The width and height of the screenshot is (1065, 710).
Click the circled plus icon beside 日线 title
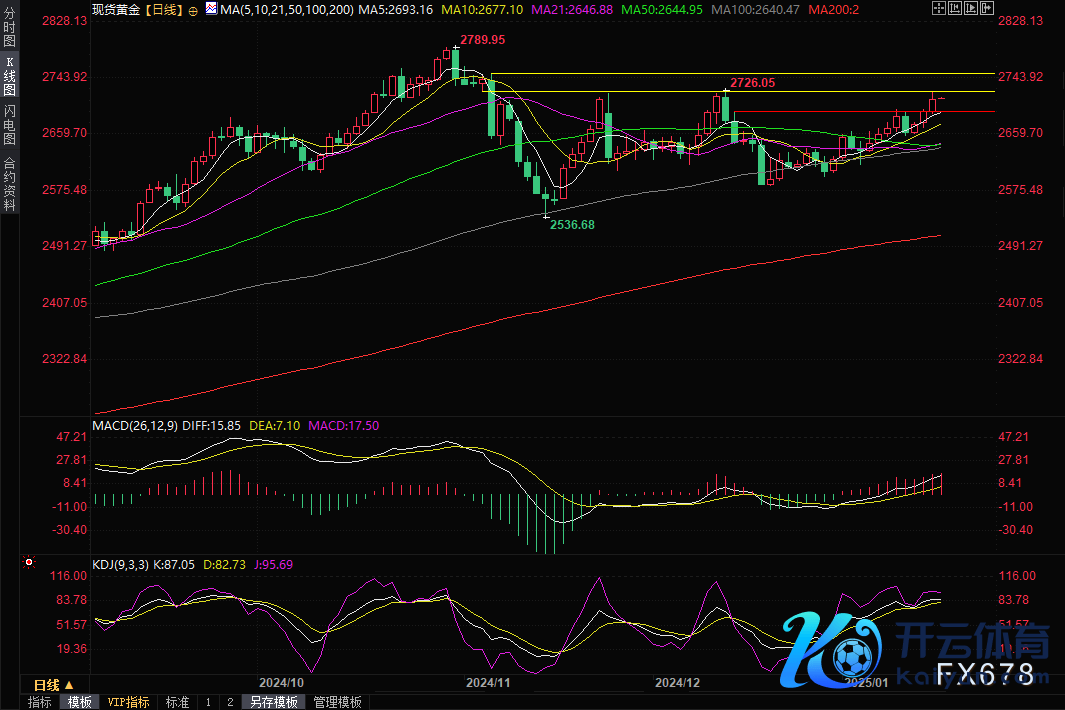(193, 9)
